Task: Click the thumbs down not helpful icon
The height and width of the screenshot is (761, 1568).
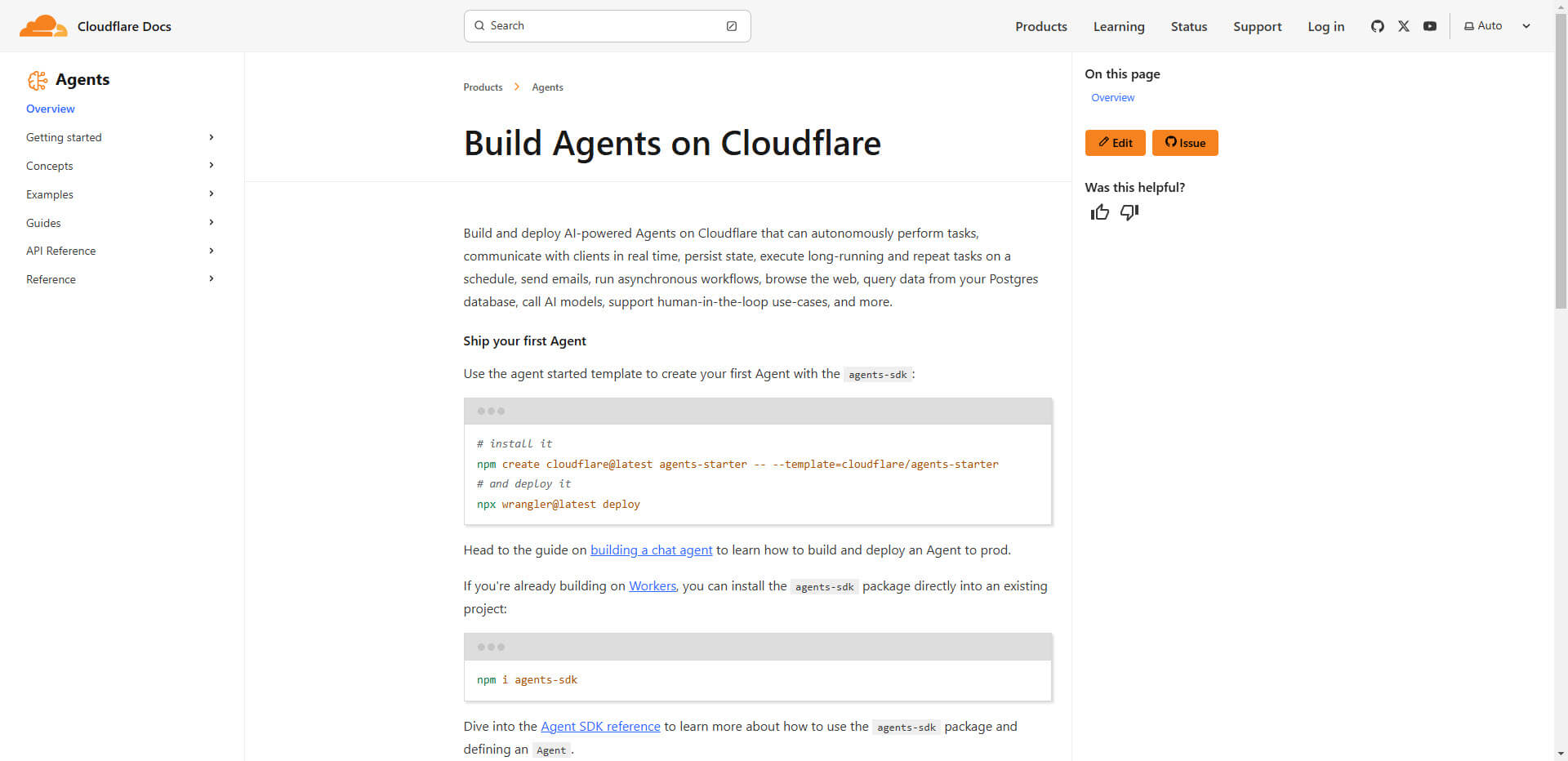Action: (x=1129, y=212)
